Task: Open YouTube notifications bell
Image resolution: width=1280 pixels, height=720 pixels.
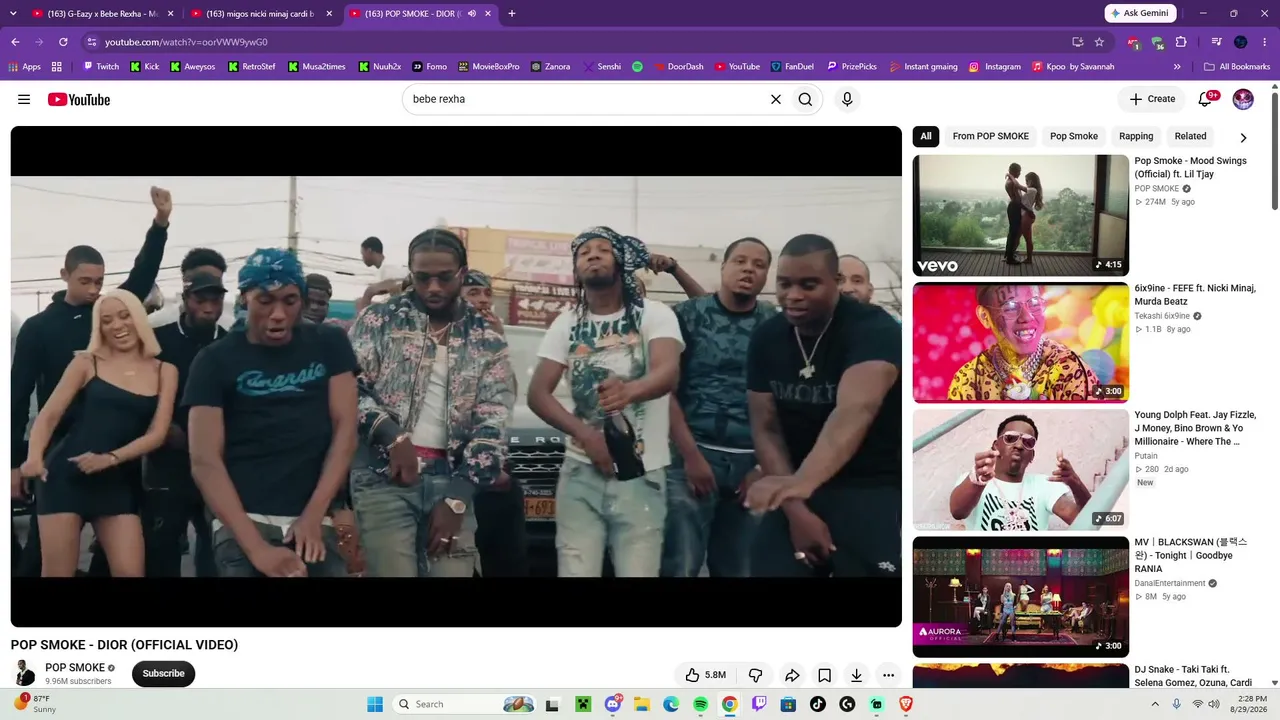Action: [x=1206, y=99]
